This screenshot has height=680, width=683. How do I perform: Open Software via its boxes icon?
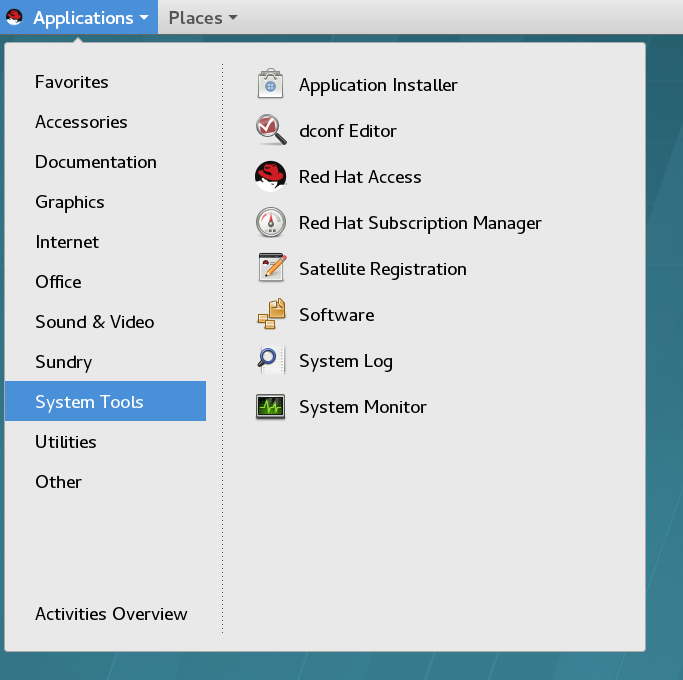point(271,315)
